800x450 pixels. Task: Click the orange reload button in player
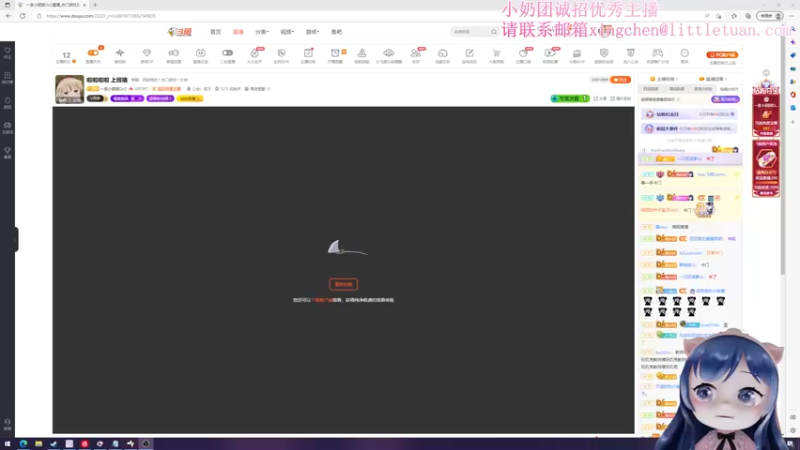click(x=343, y=284)
